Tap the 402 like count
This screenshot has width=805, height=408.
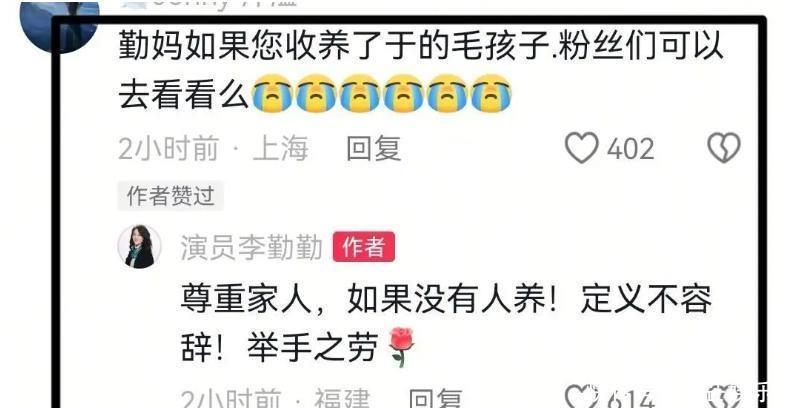coord(630,149)
